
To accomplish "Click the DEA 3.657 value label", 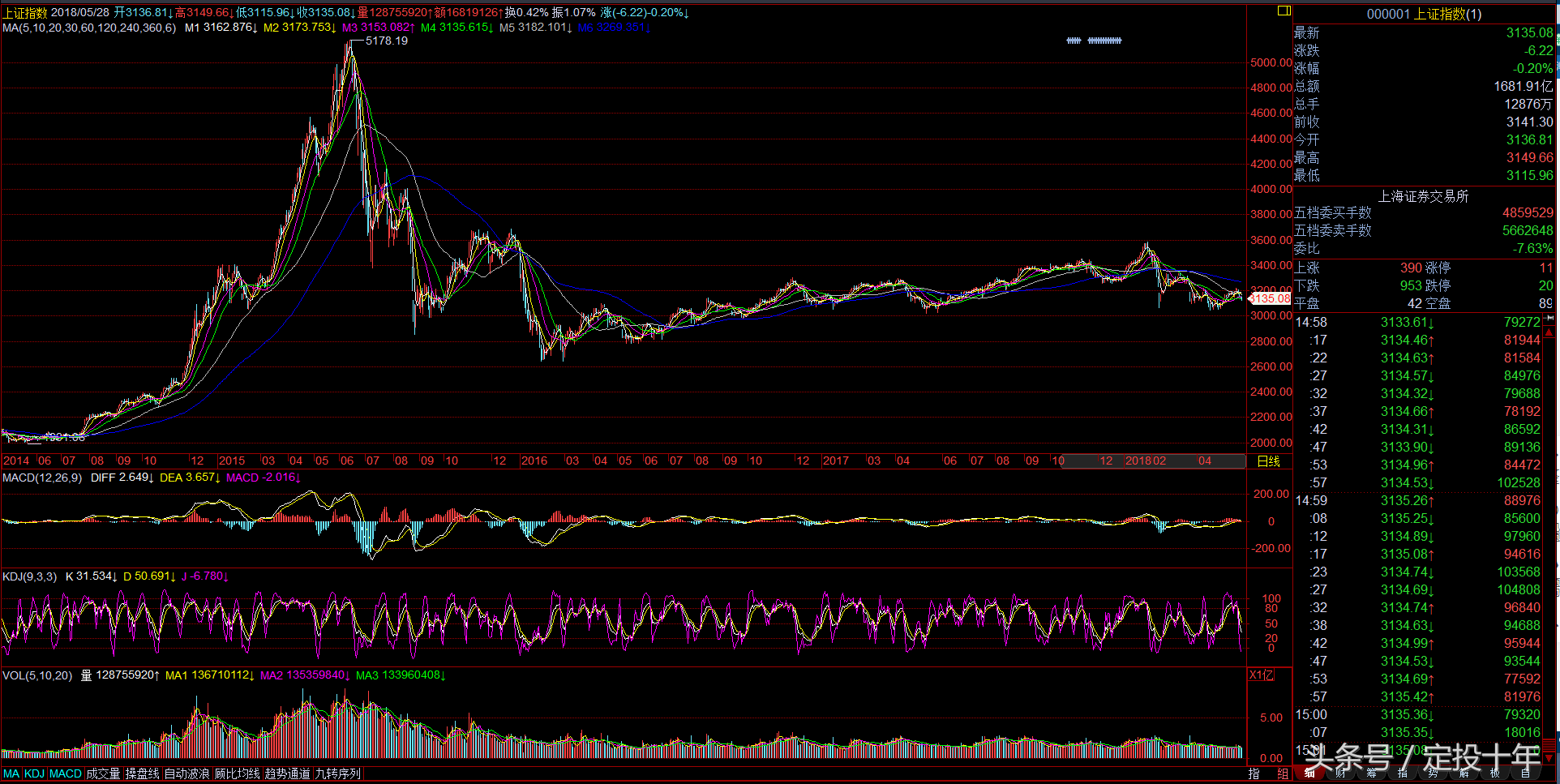I will point(190,478).
